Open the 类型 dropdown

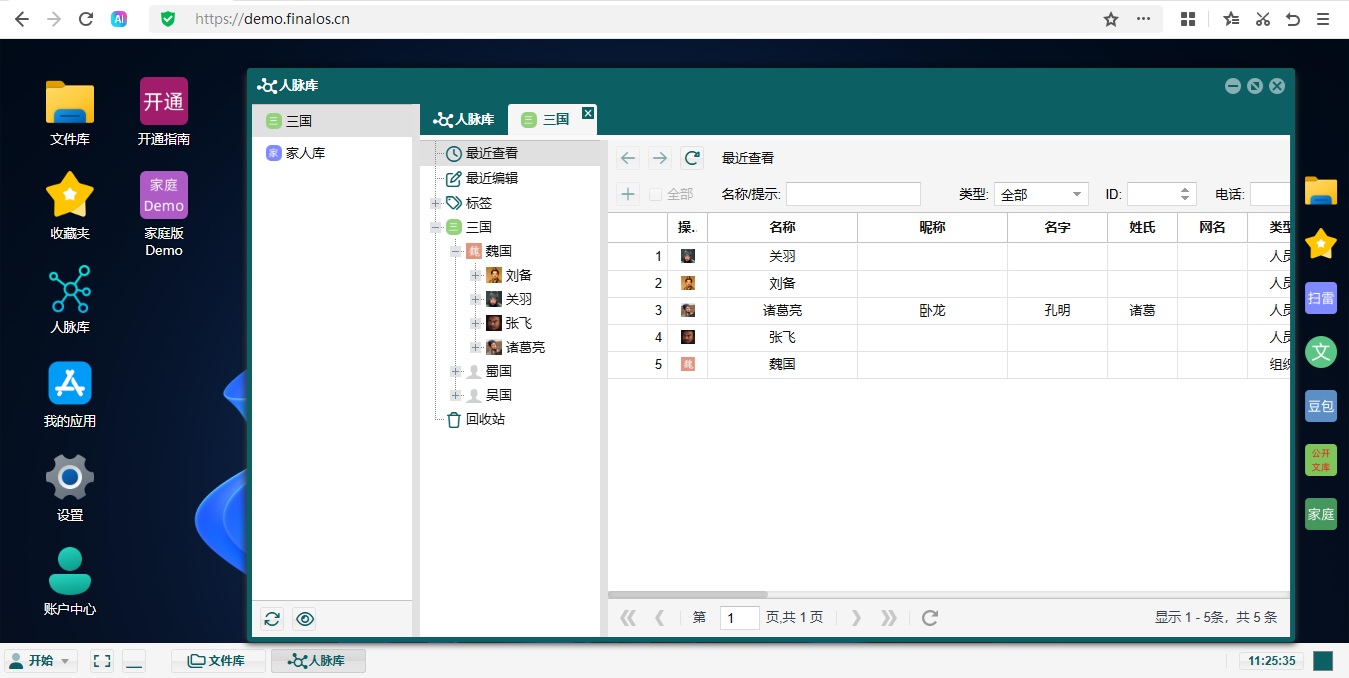coord(1041,194)
